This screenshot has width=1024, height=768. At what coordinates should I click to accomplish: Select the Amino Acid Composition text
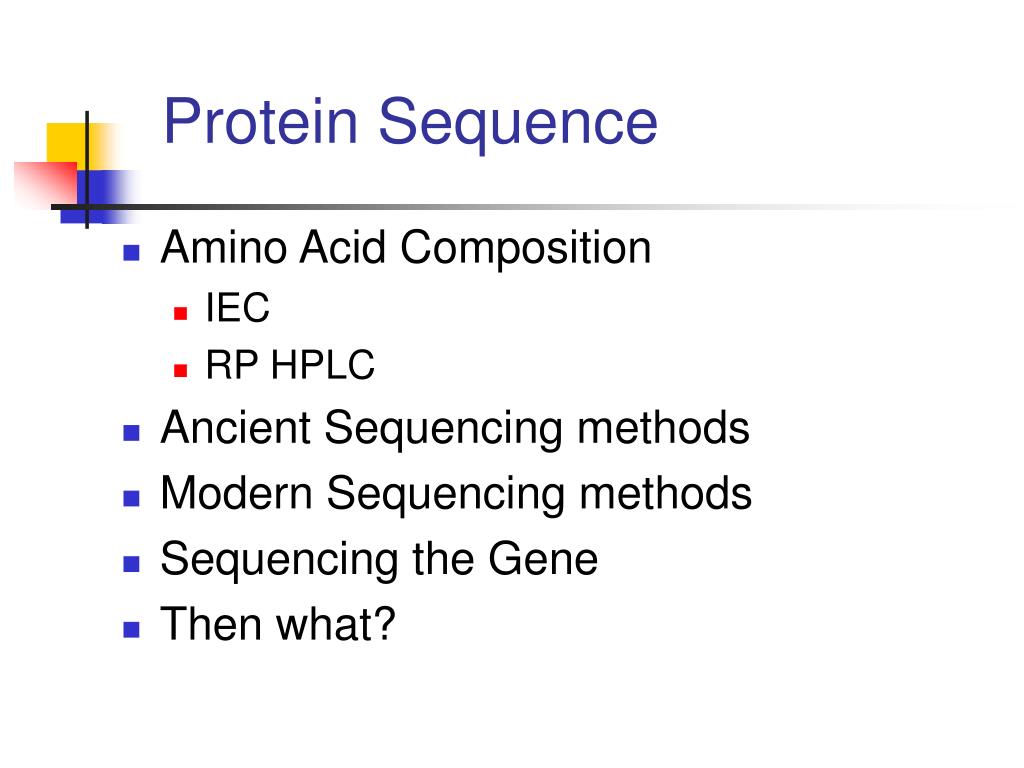(406, 249)
